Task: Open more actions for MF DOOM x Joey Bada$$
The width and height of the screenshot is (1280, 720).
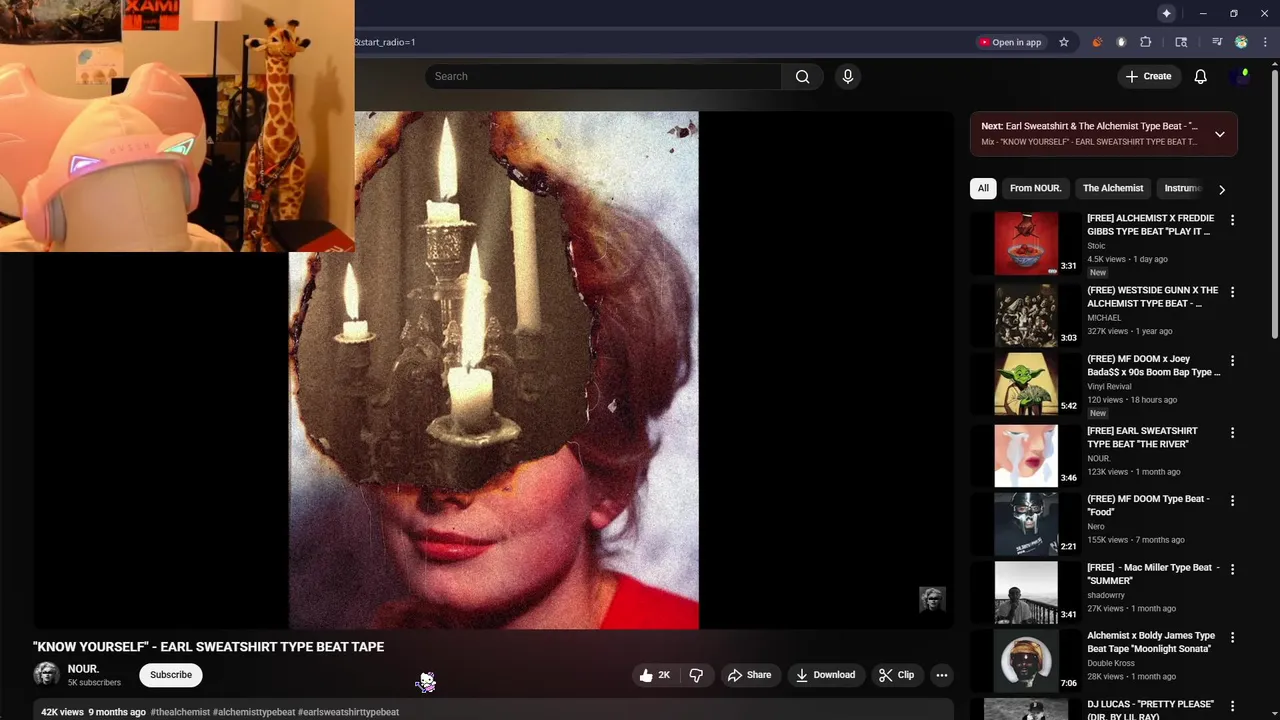Action: [x=1232, y=360]
